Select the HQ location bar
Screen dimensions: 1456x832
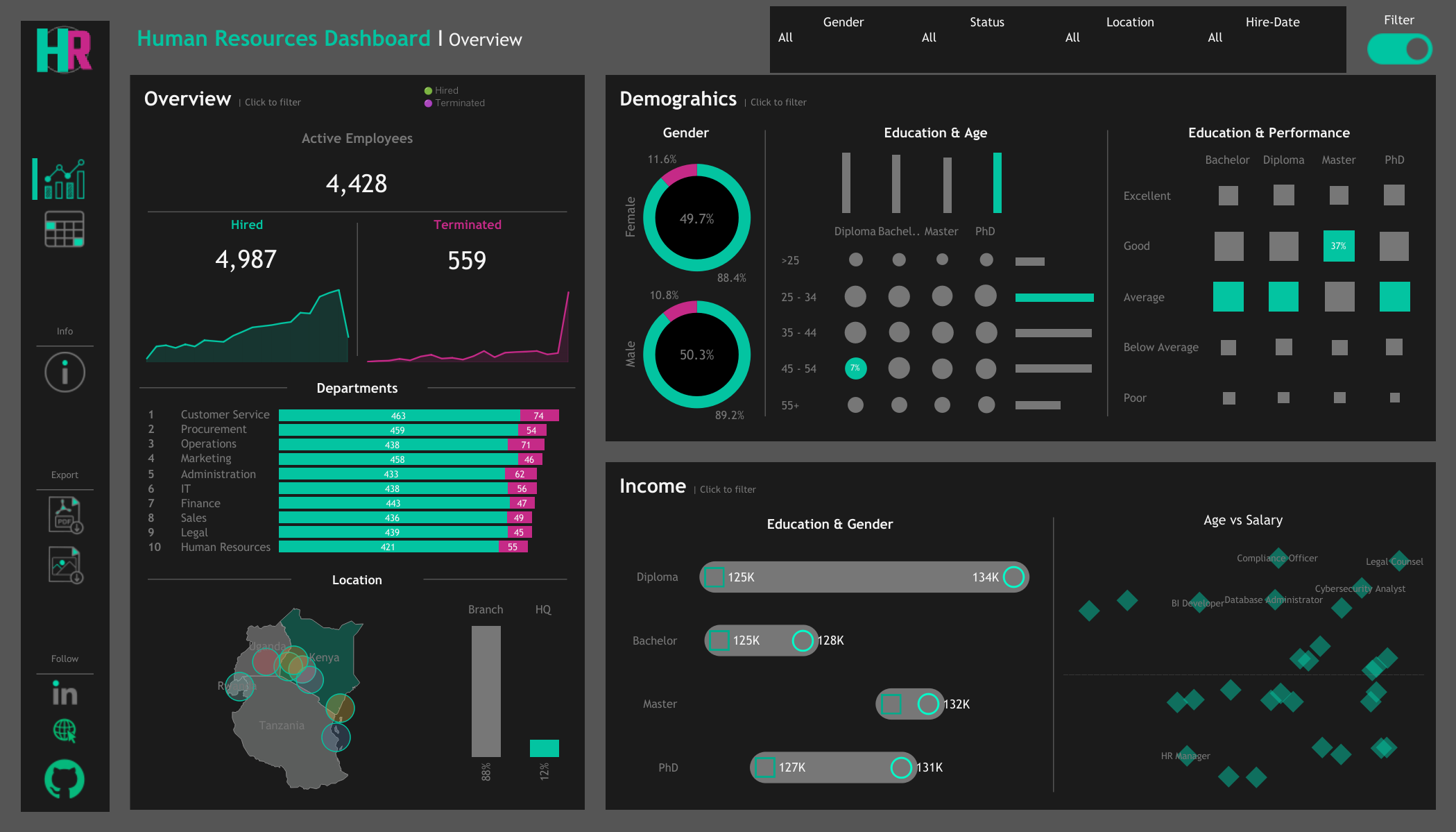[544, 748]
